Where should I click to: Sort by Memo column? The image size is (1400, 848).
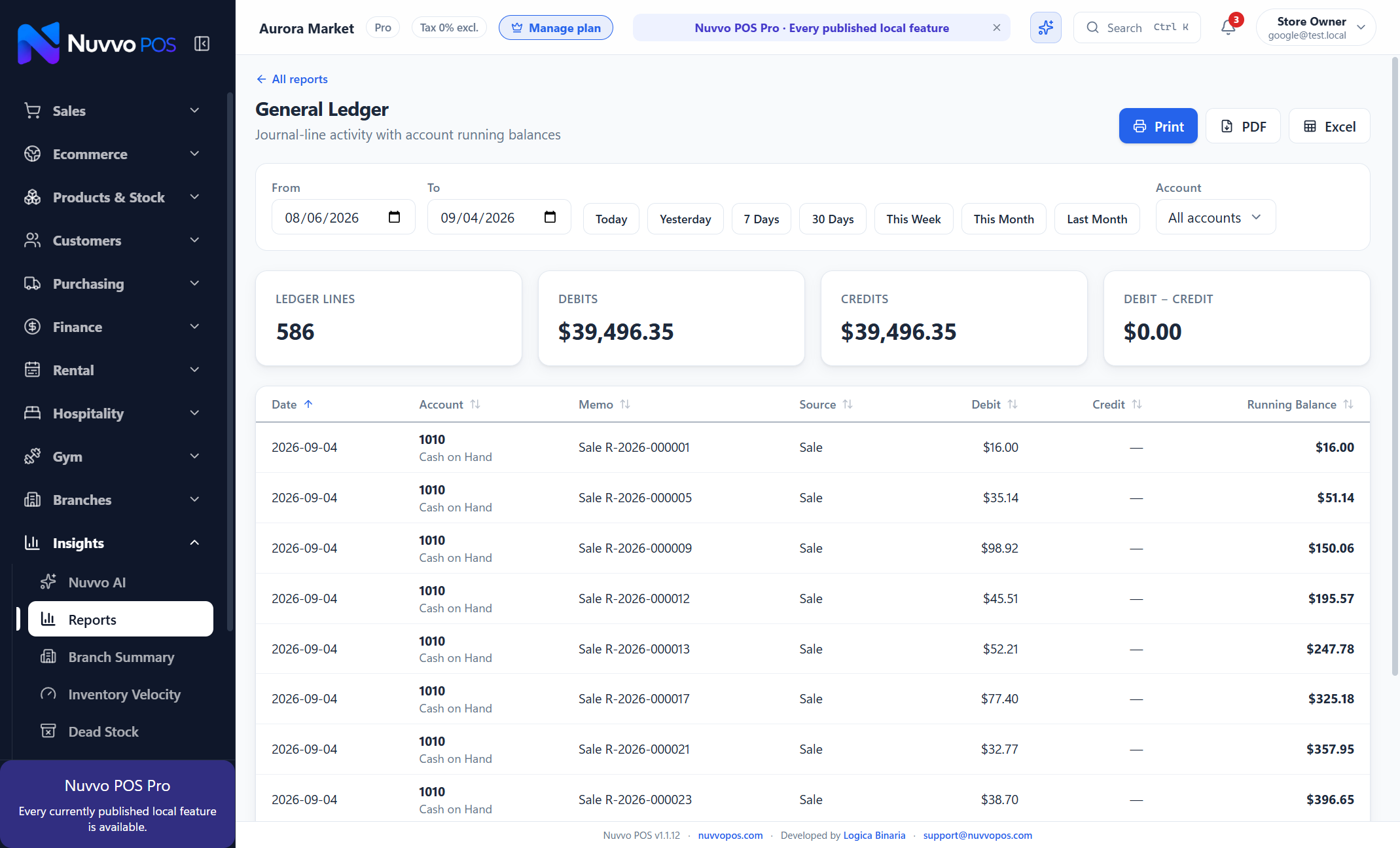(604, 405)
